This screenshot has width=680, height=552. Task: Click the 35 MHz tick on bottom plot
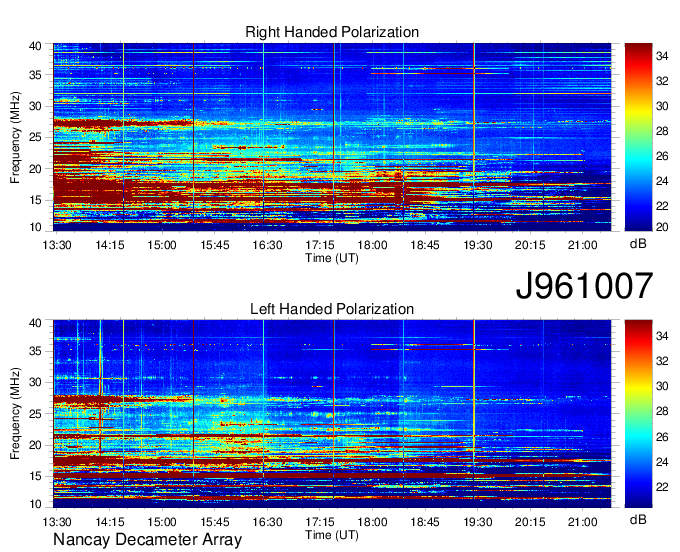coord(35,351)
